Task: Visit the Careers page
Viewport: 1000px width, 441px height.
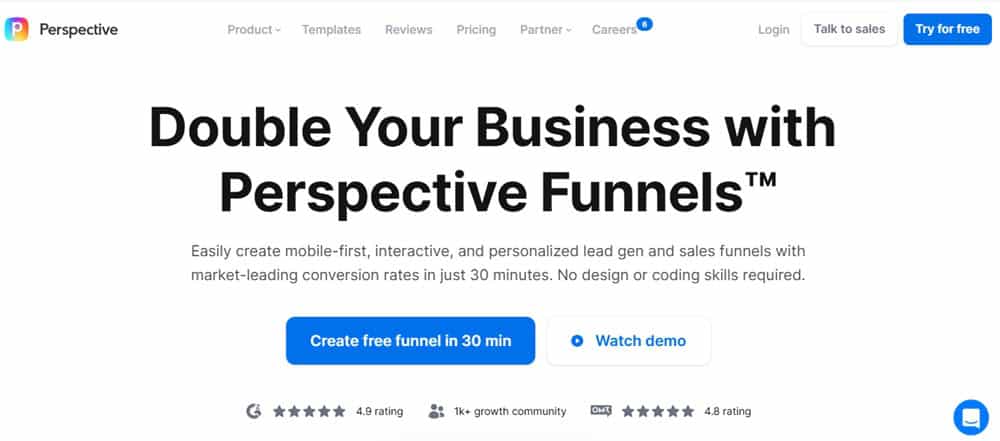Action: point(614,29)
